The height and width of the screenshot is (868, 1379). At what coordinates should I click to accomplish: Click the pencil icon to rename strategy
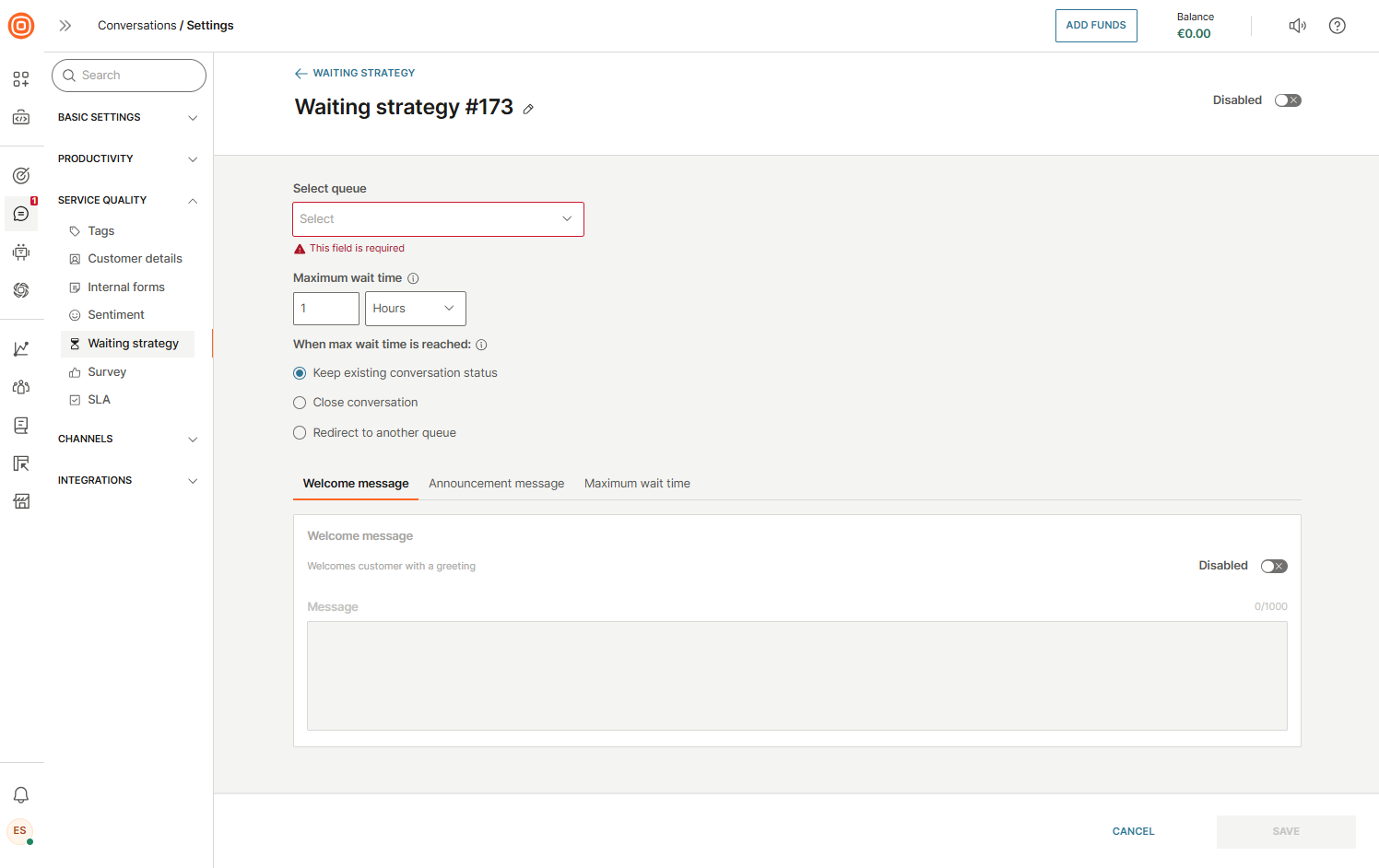(x=528, y=109)
